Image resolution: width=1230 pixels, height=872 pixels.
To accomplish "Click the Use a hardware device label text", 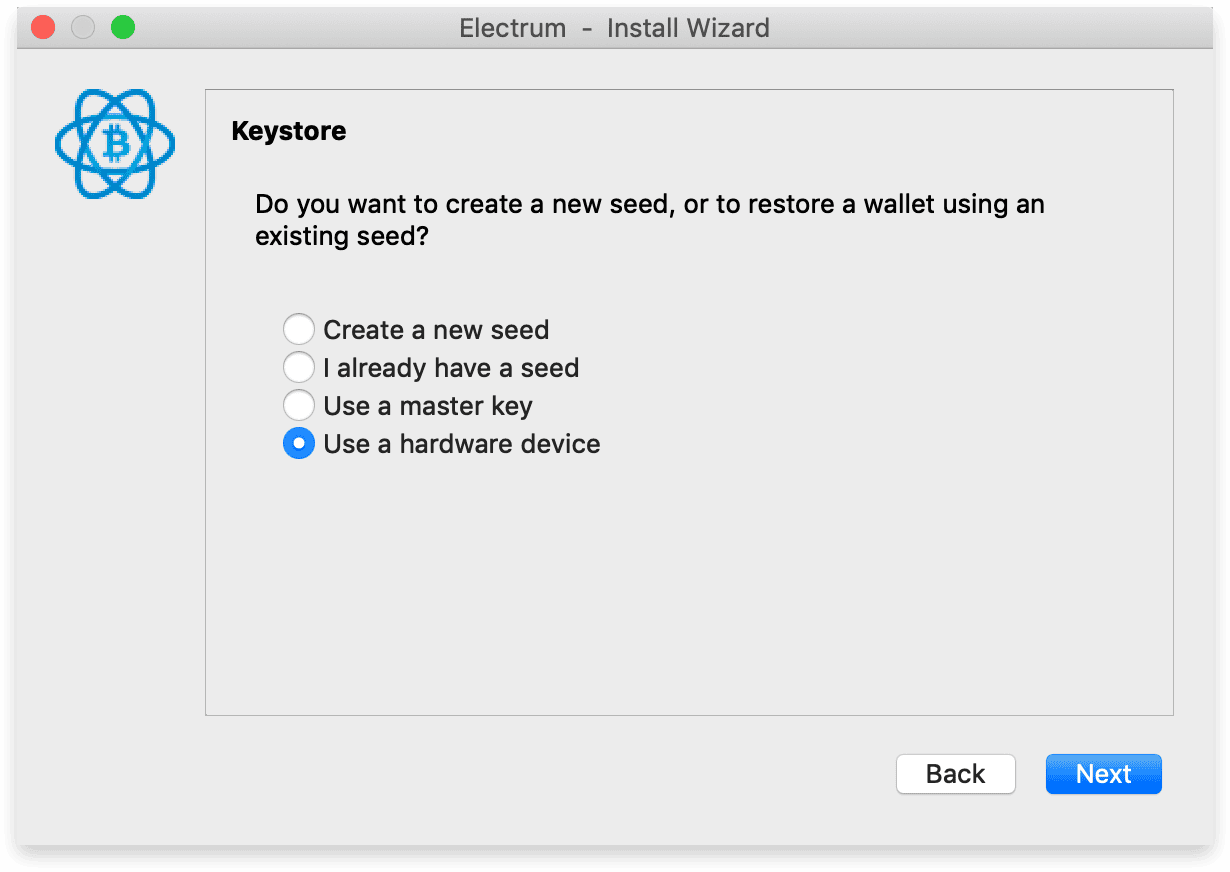I will tap(462, 444).
